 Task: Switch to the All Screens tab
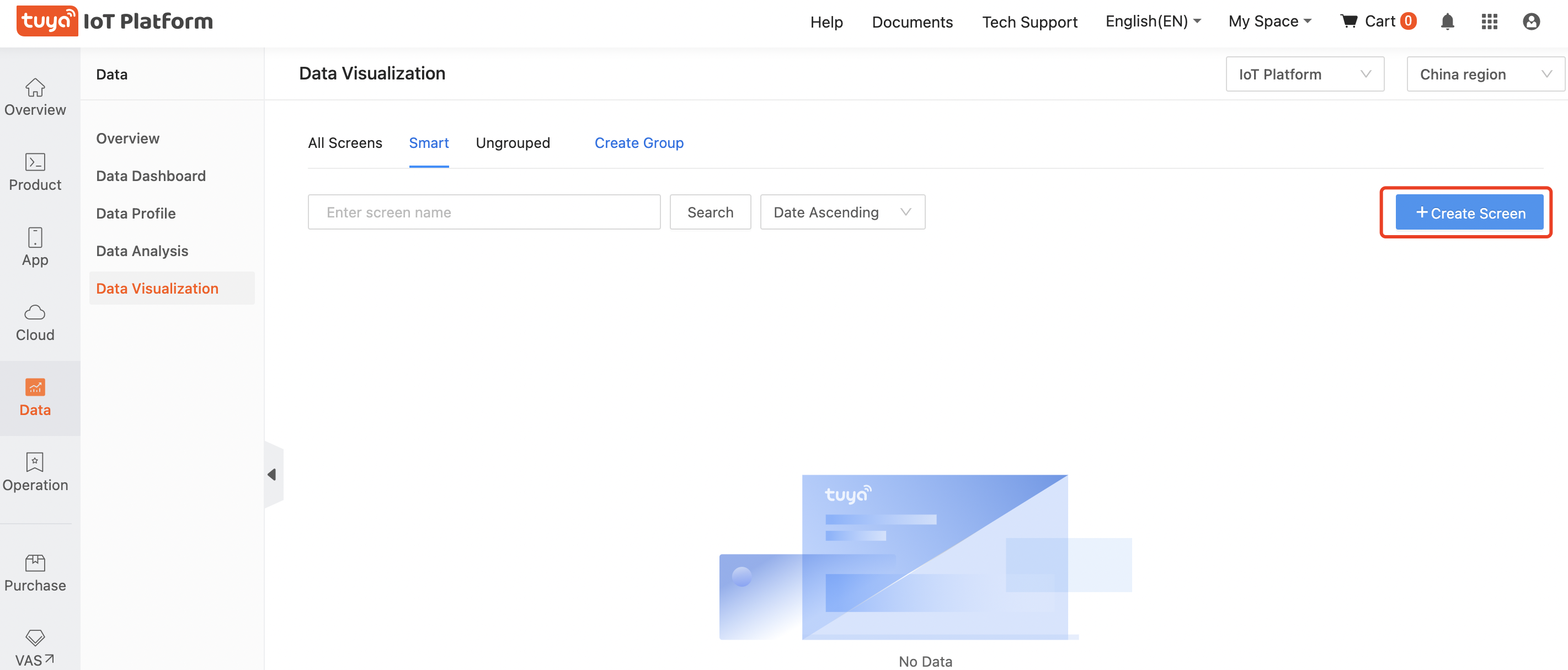345,143
